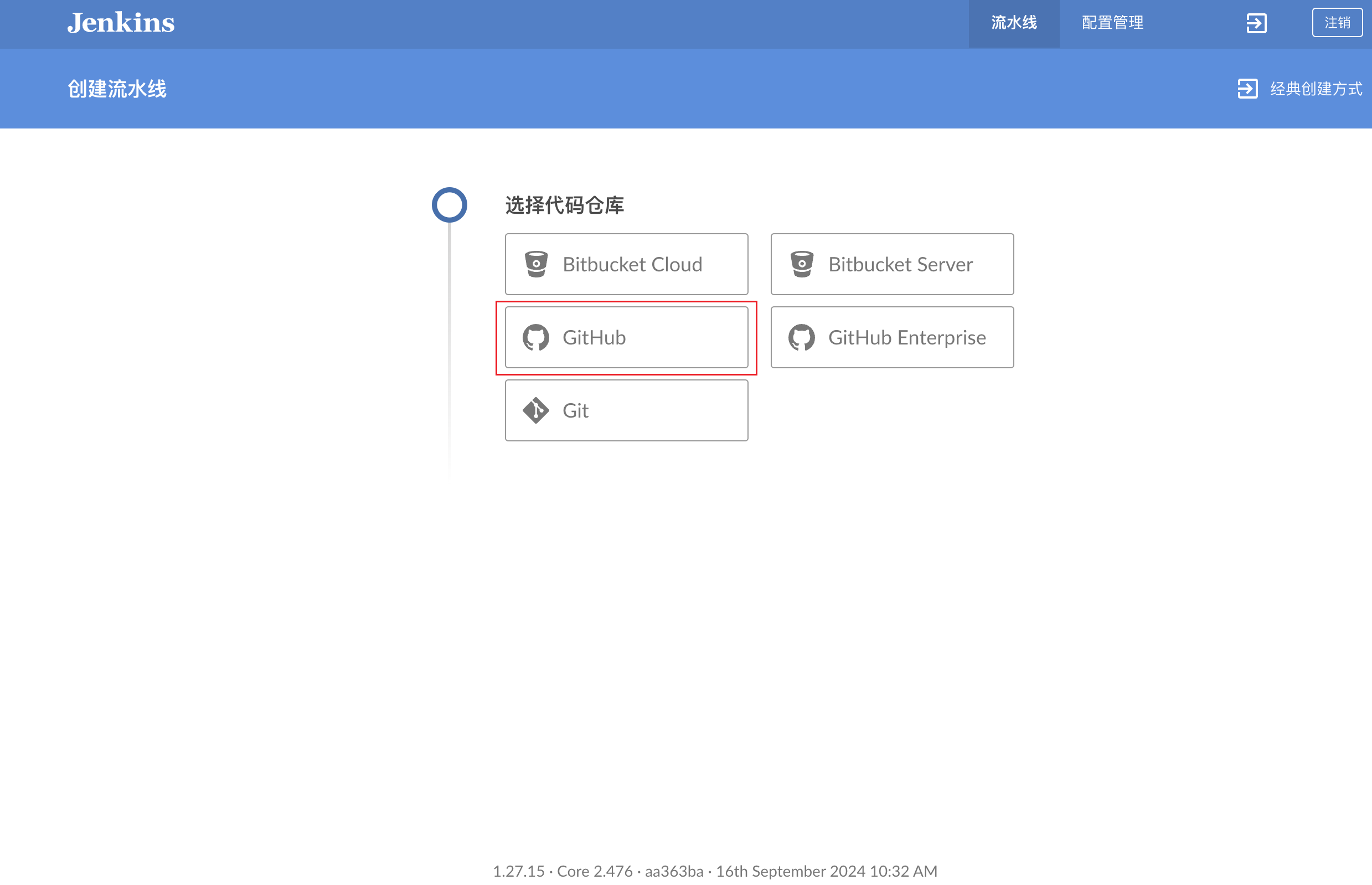Choose Bitbucket Cloud repository option

pos(626,264)
